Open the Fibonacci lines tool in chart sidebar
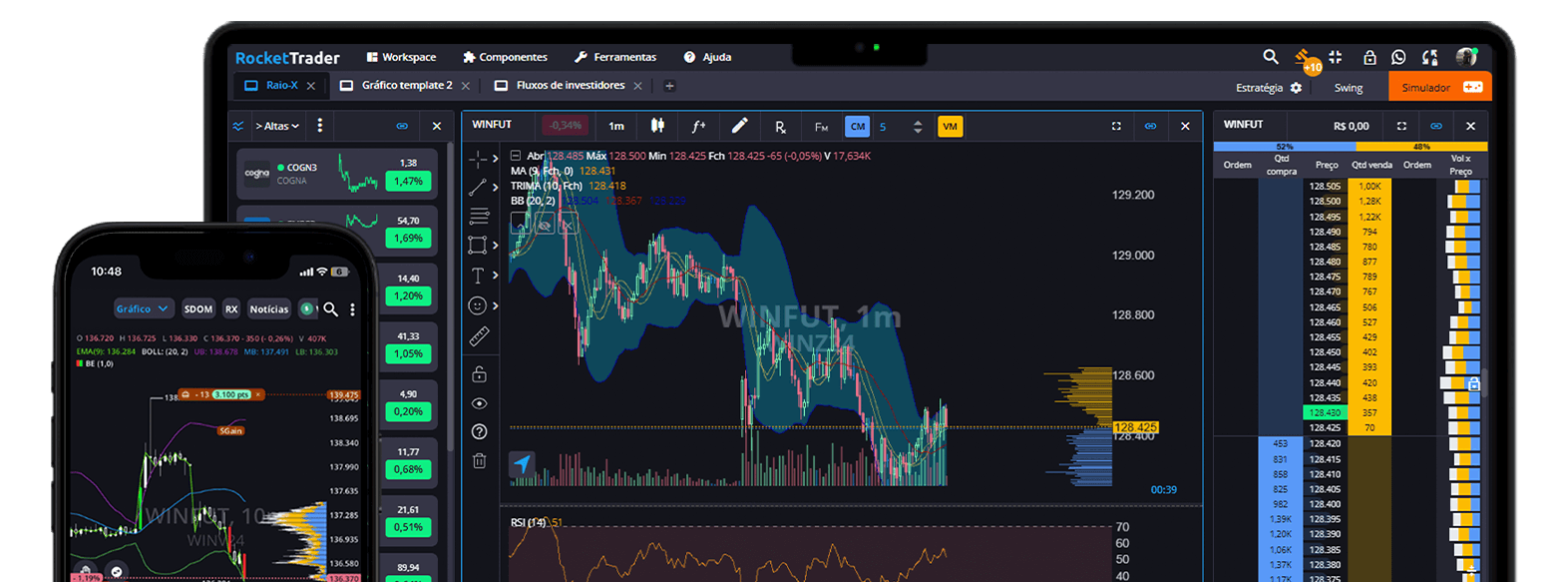This screenshot has height=582, width=1568. pos(479,216)
